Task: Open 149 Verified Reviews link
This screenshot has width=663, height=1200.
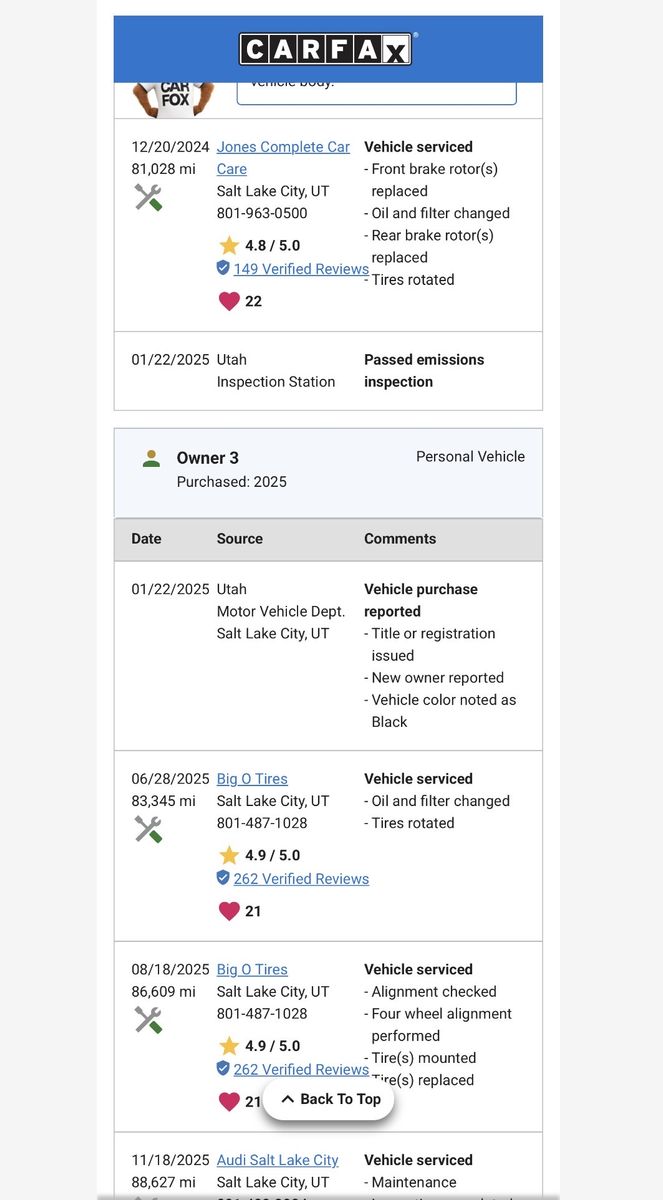Action: (x=301, y=269)
